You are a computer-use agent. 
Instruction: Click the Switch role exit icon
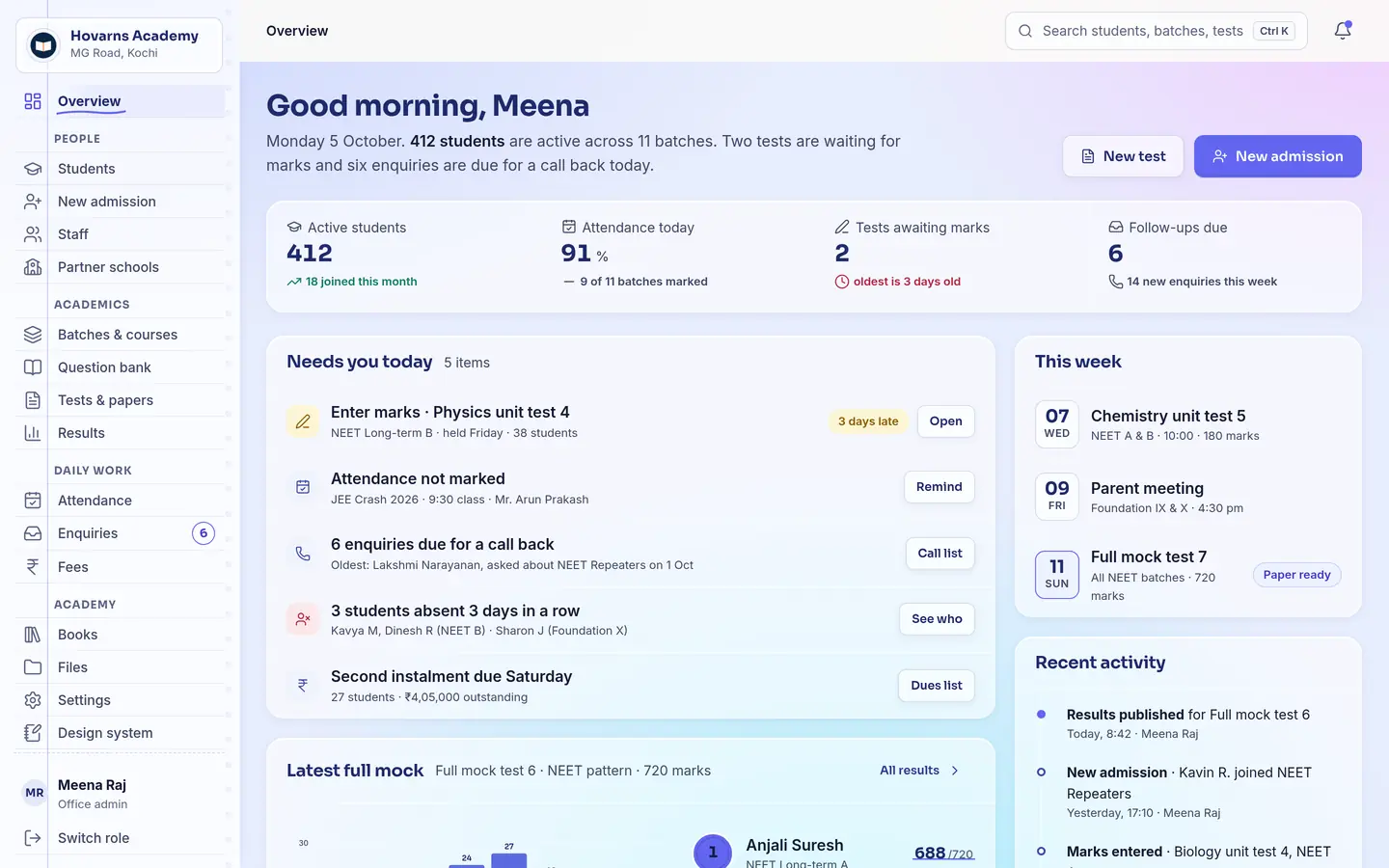[x=33, y=838]
